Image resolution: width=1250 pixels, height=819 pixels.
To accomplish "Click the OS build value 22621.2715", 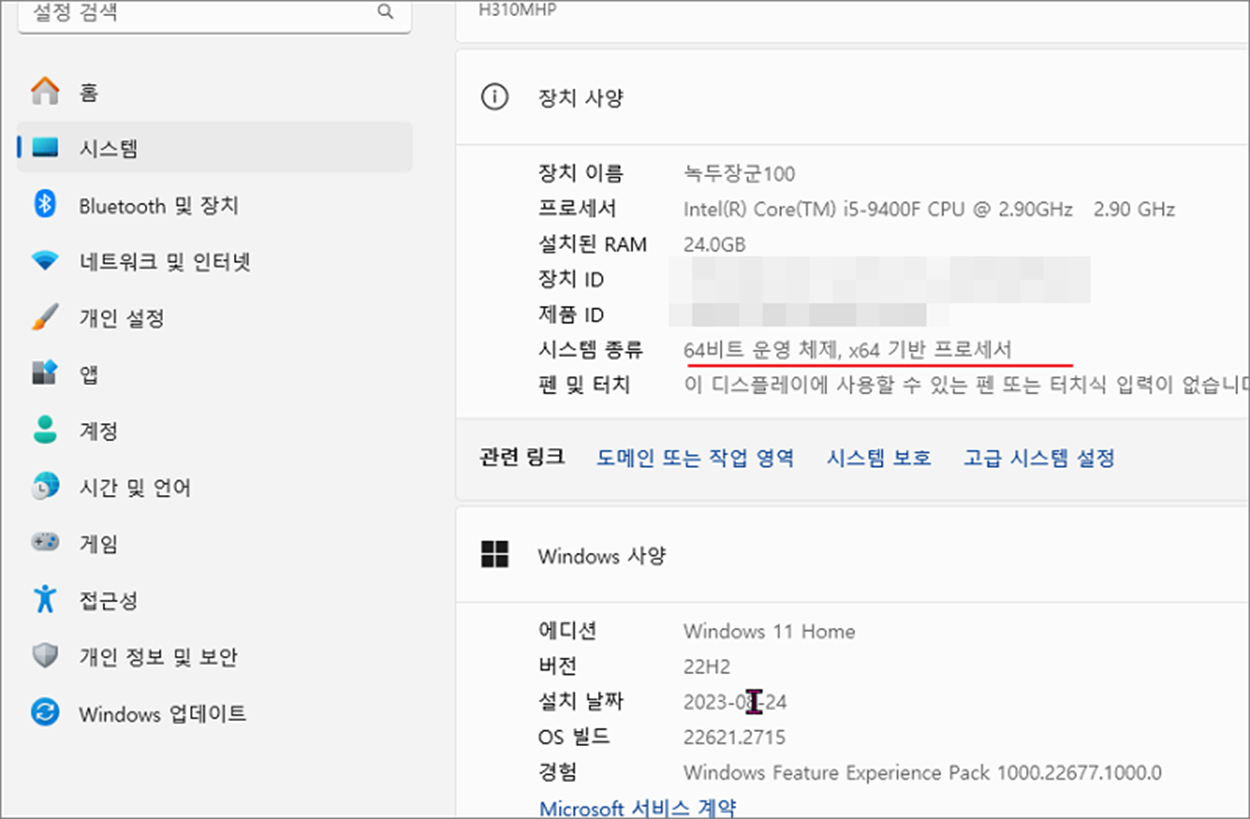I will (734, 738).
